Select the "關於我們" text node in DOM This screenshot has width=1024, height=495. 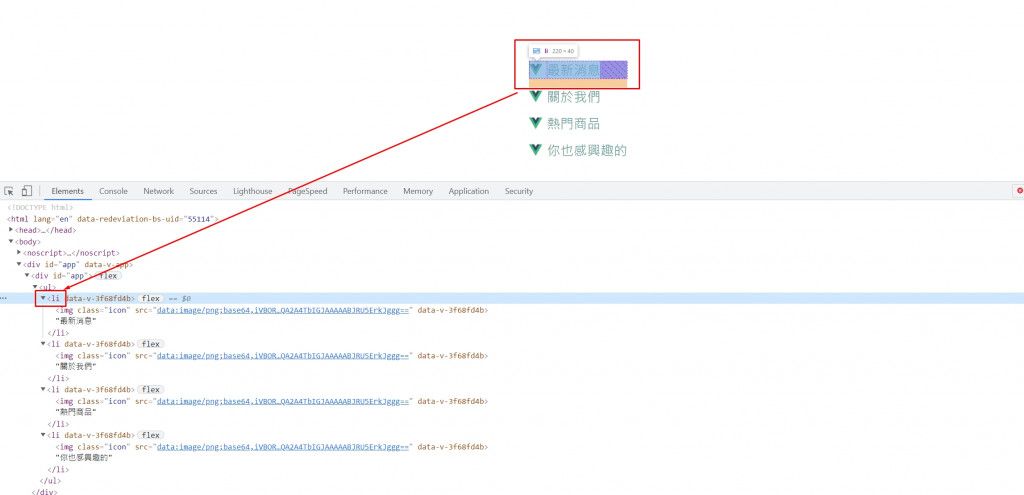tap(76, 367)
